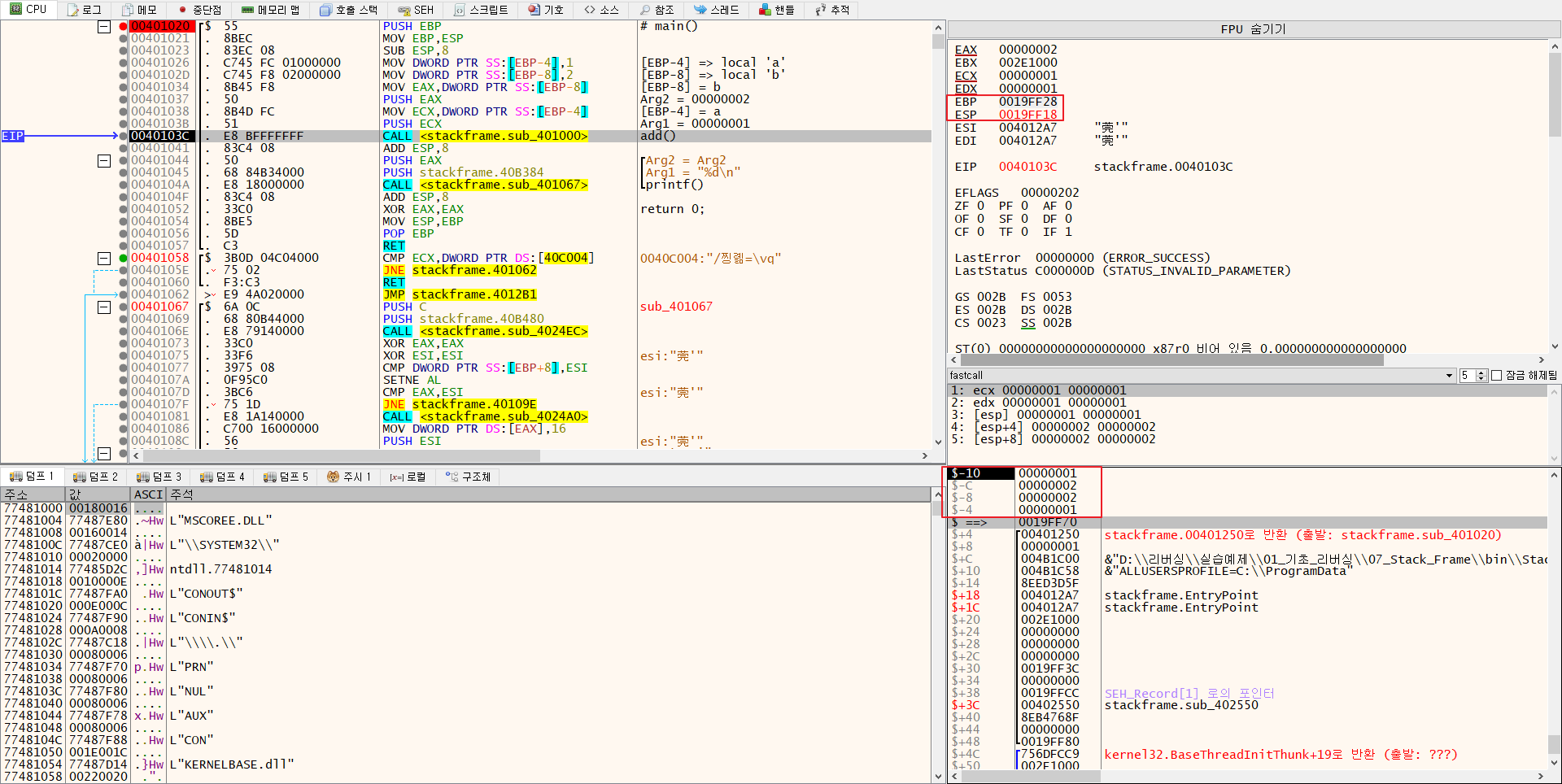
Task: Open the fastcall calling convention dropdown
Action: (x=1202, y=375)
